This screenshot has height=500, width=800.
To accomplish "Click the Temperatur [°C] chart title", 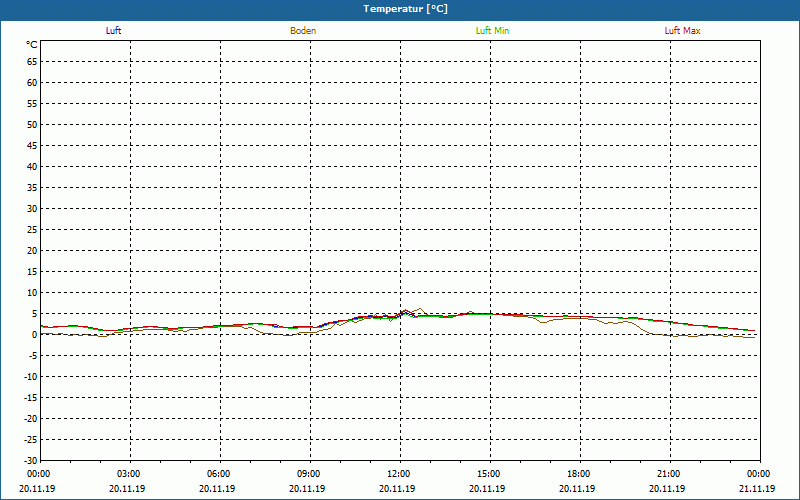I will pos(406,9).
